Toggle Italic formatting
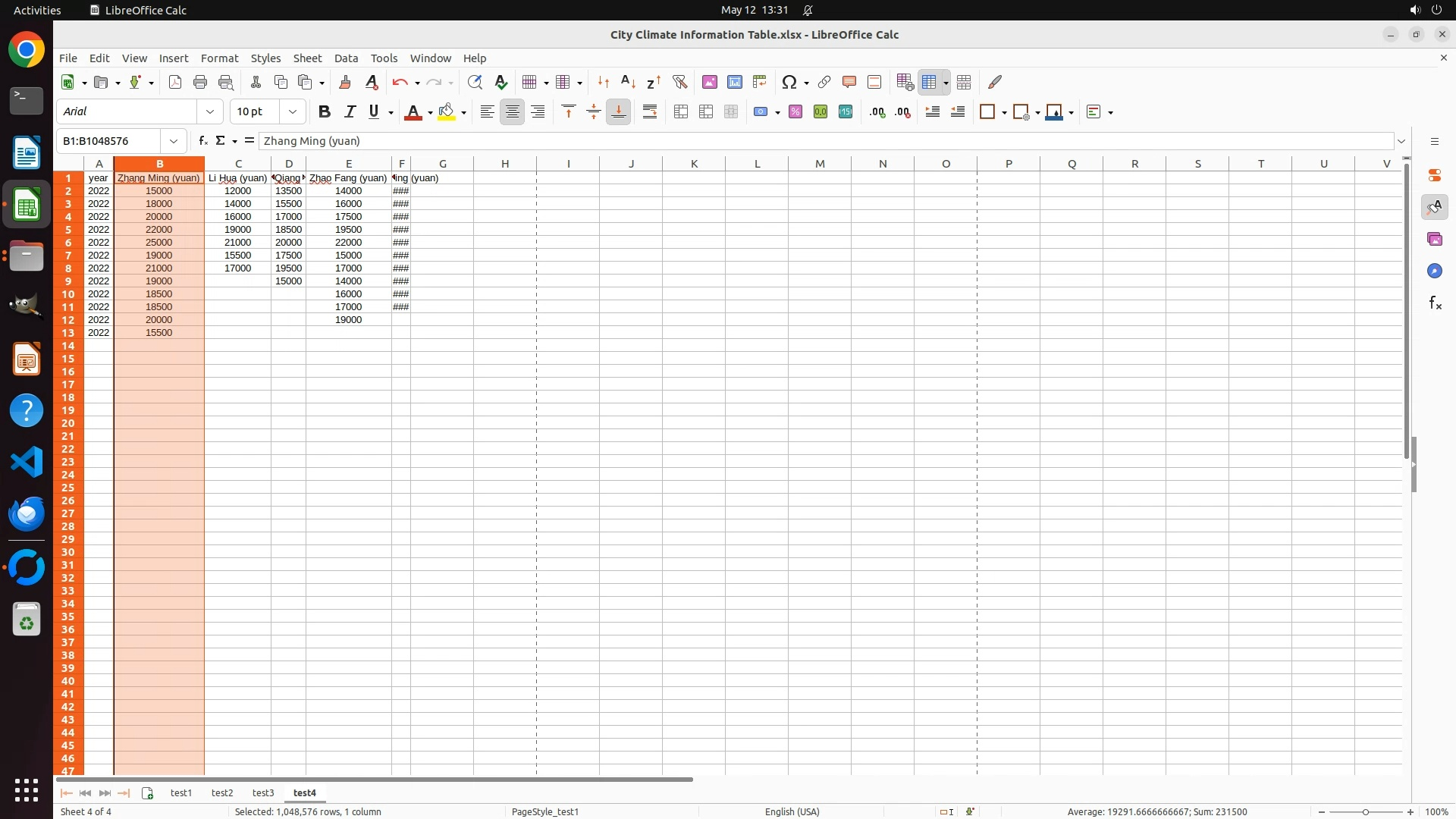The image size is (1456, 819). 350,112
